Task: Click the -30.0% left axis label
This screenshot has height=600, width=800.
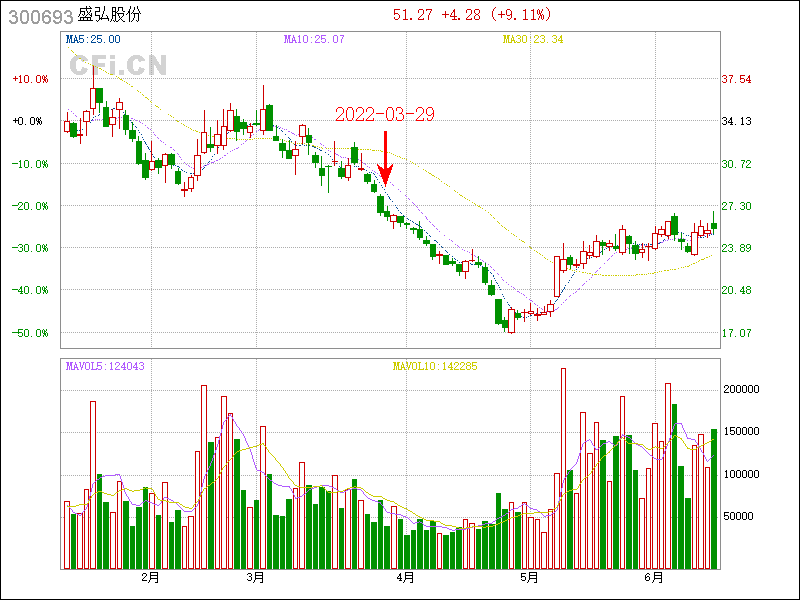Action: 31,248
